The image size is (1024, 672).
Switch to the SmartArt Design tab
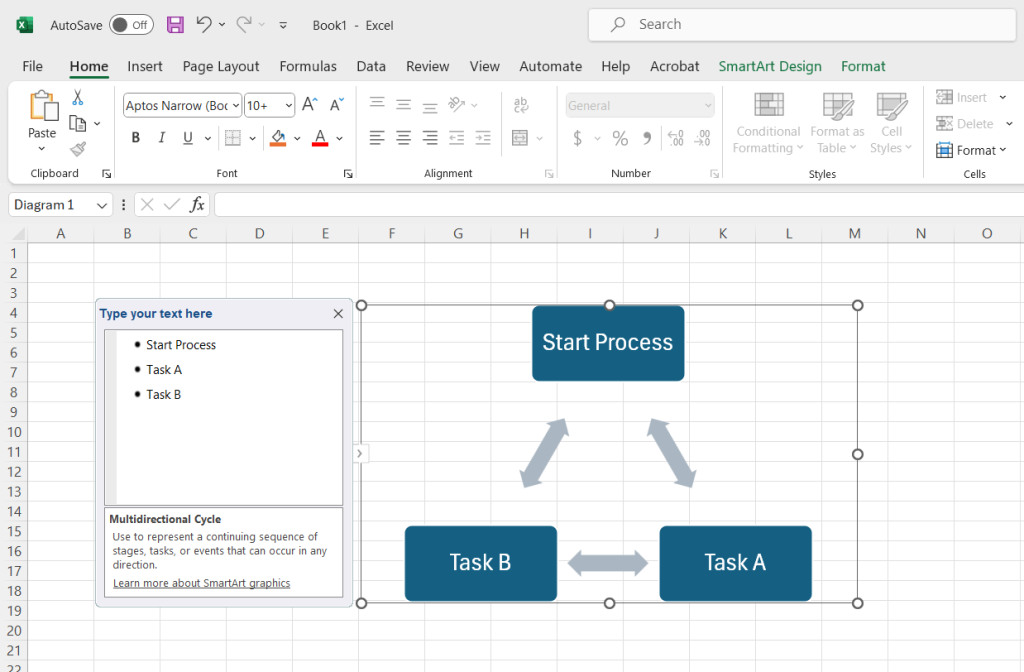770,66
